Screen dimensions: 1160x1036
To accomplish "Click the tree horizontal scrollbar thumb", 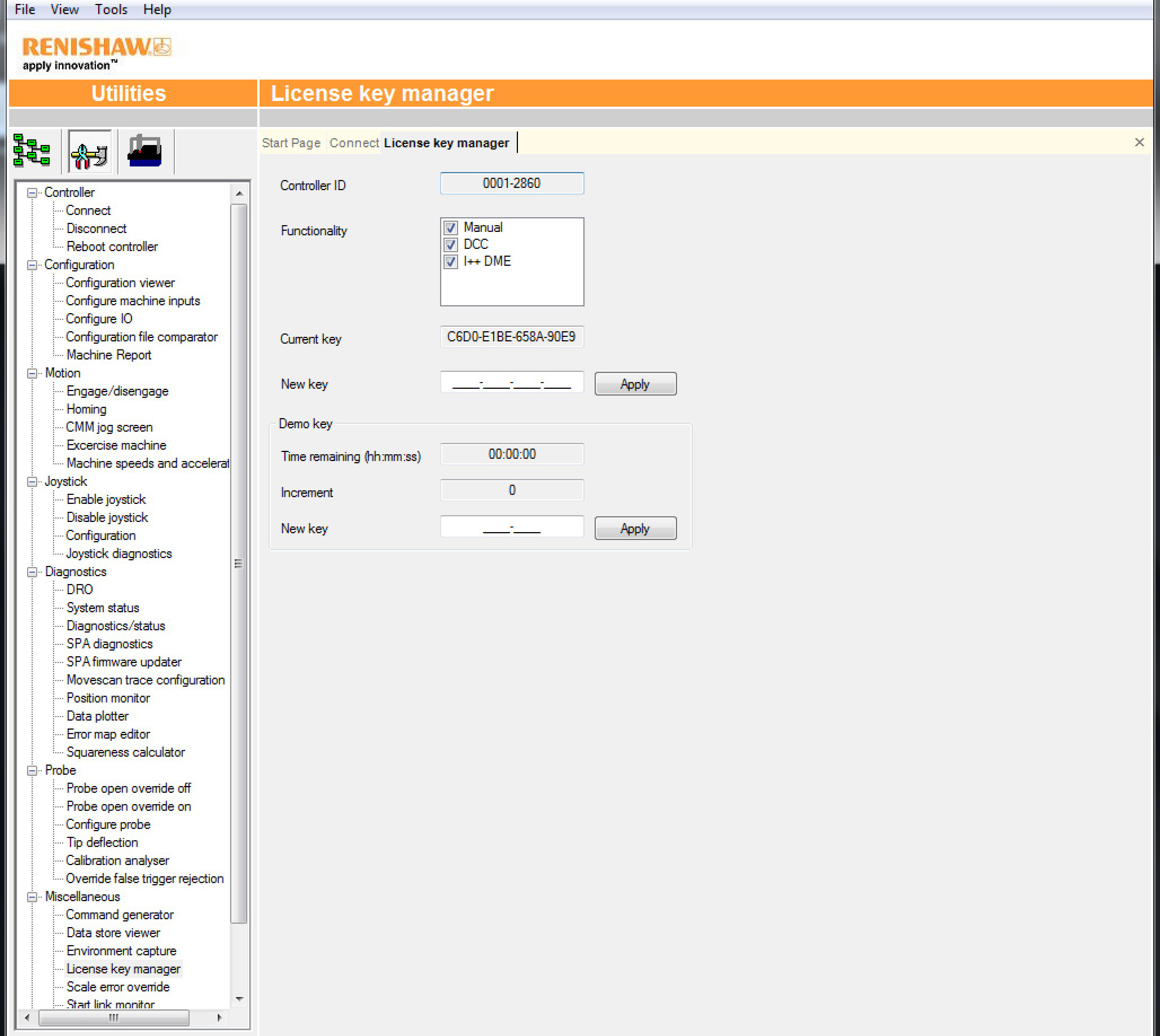I will point(114,1018).
